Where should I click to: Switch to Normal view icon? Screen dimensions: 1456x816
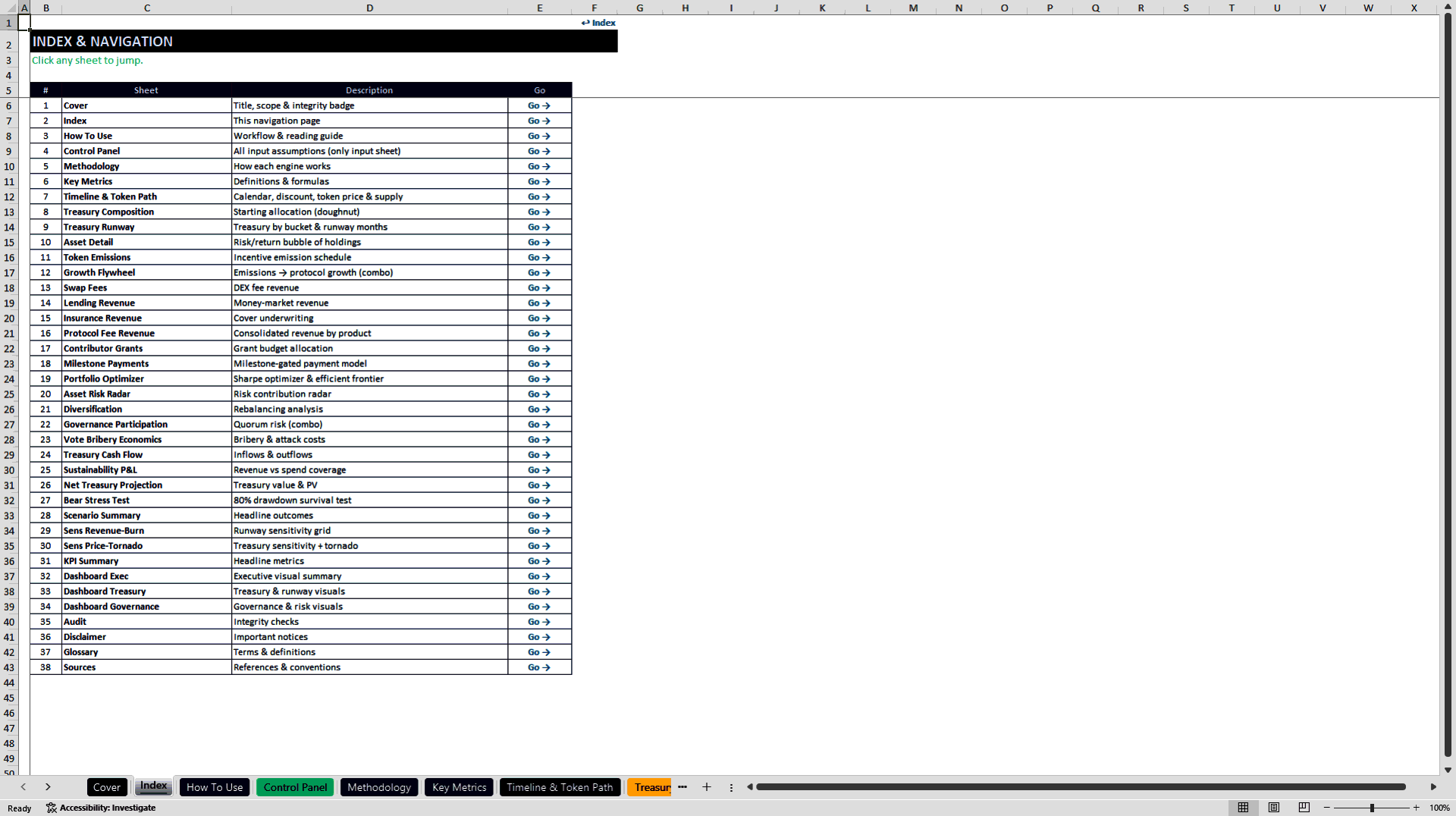[1243, 808]
